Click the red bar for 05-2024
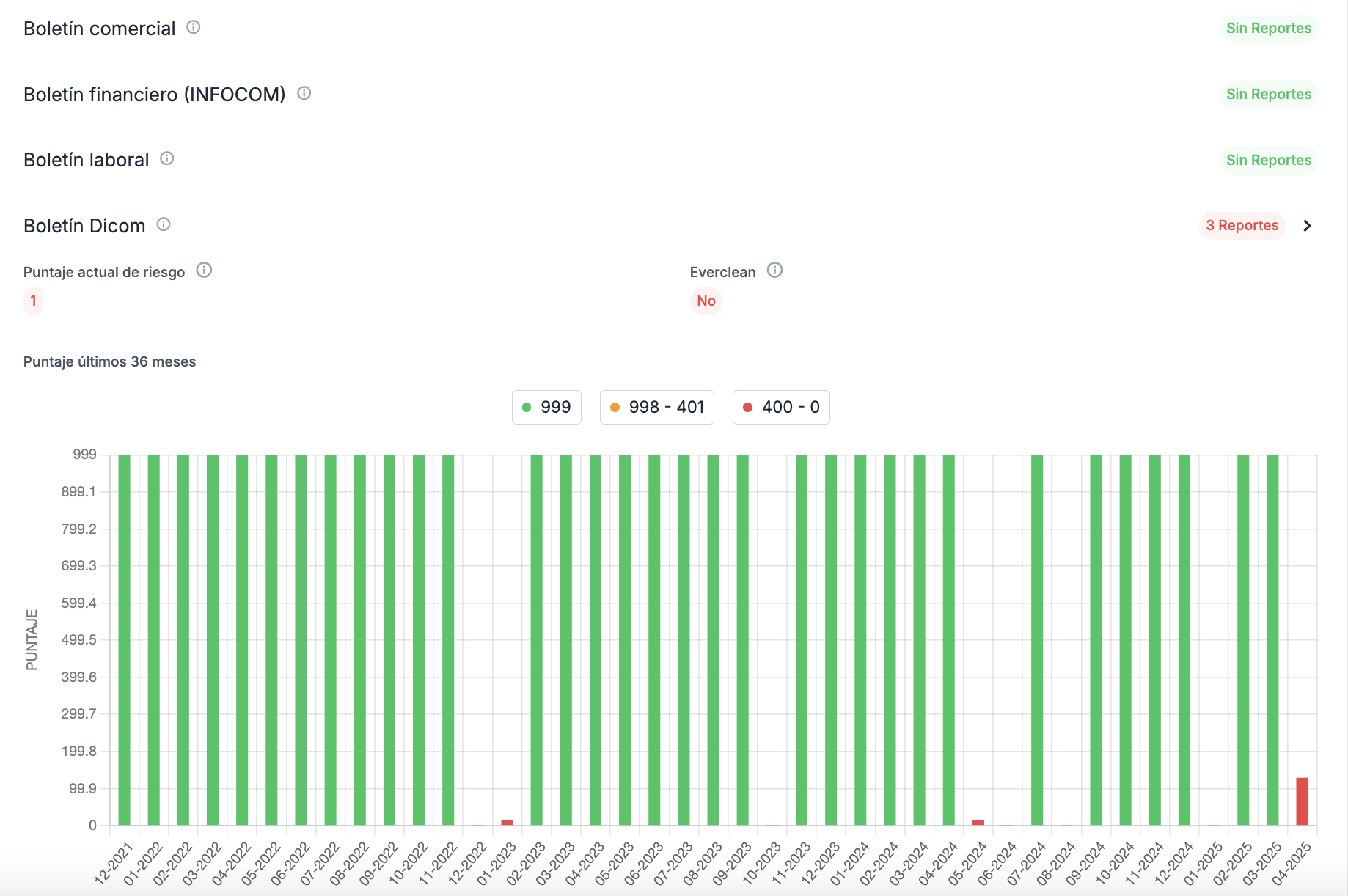1348x896 pixels. coord(978,823)
